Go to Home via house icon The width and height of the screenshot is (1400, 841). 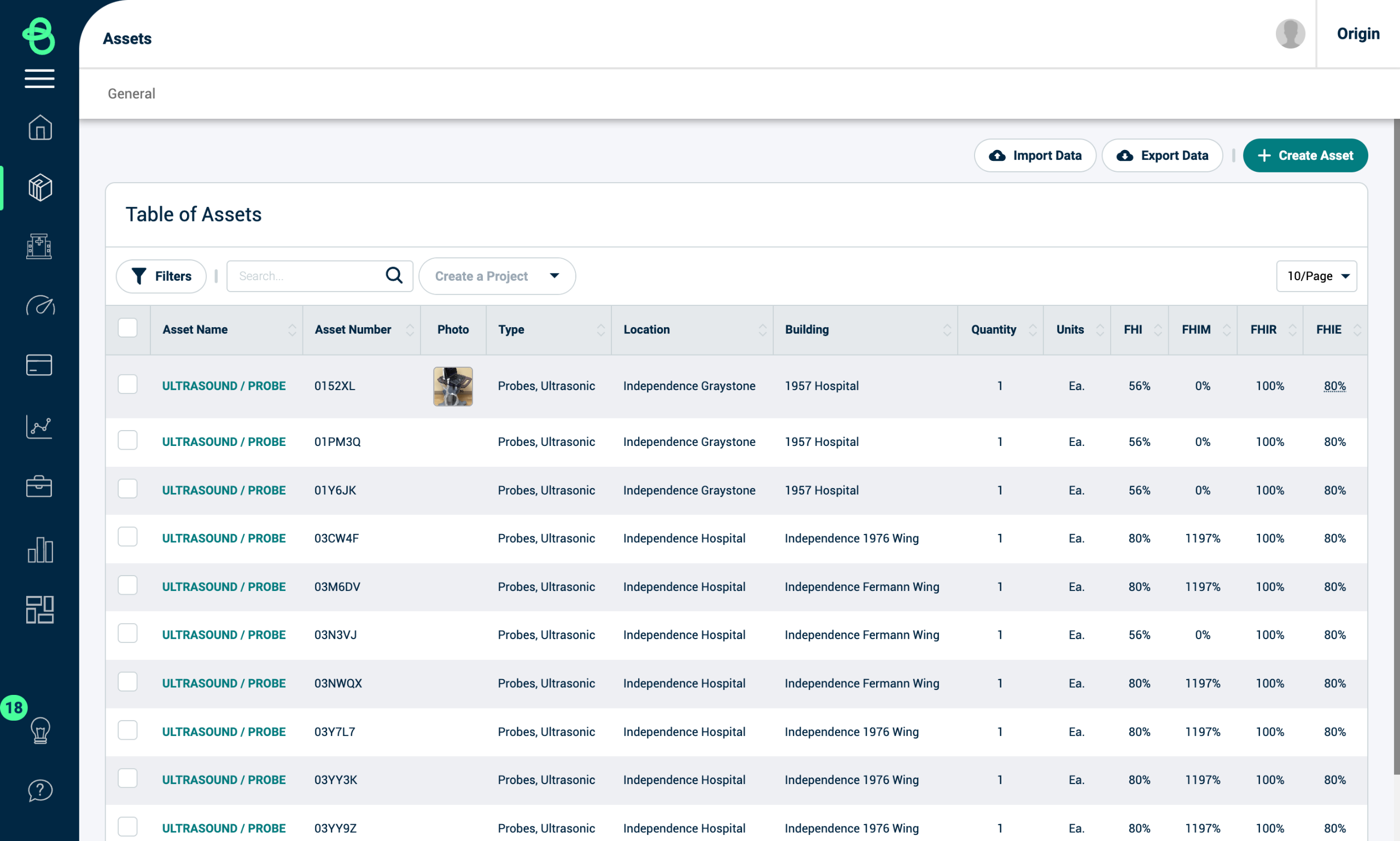[x=39, y=127]
